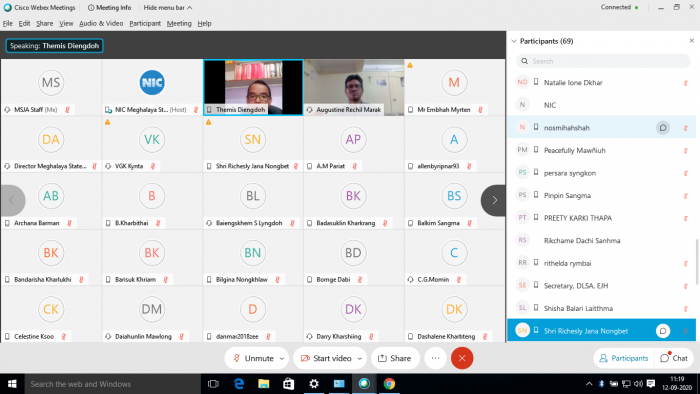The image size is (700, 394).
Task: Click device icon beside Celestine Ksoo name
Action: coord(7,336)
